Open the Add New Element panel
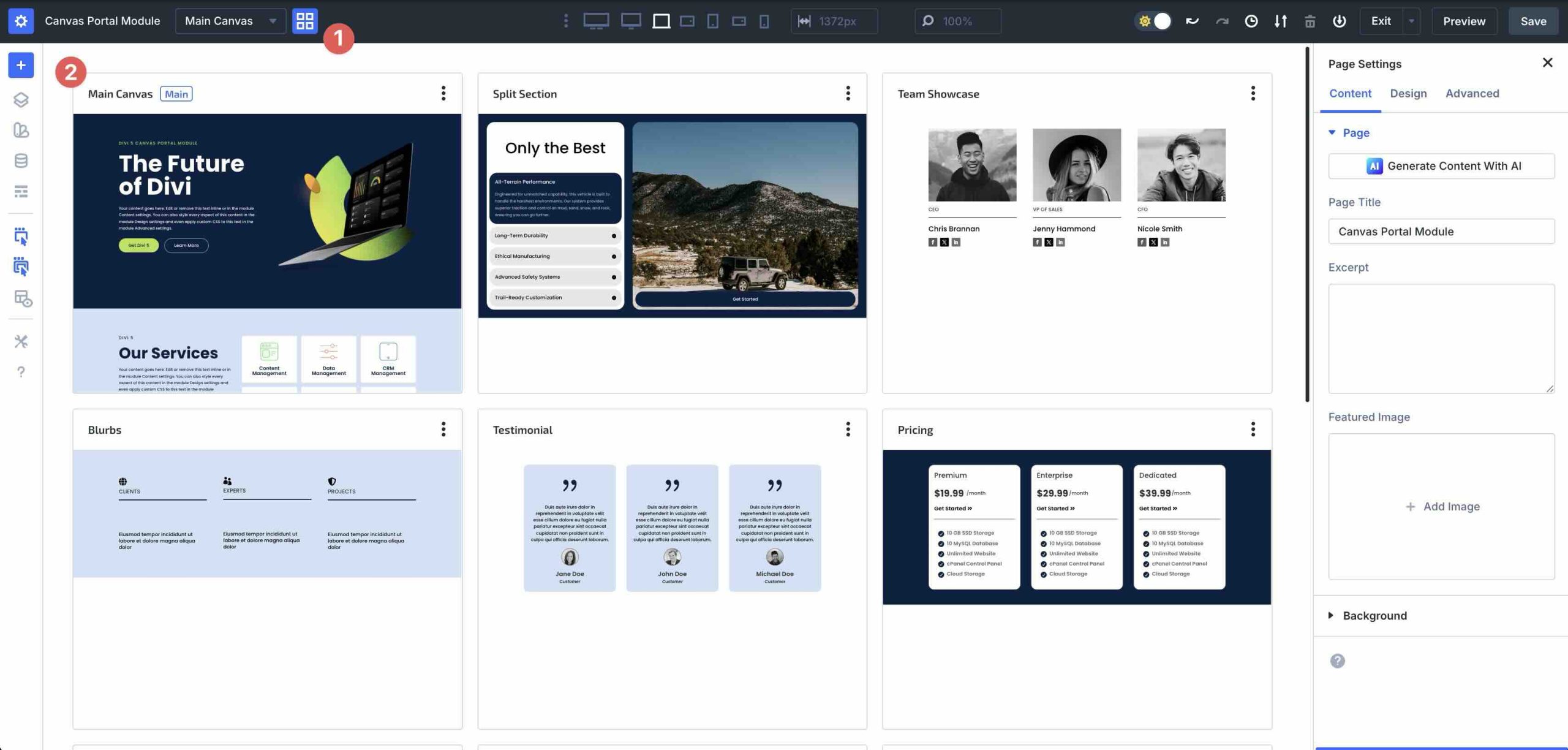The height and width of the screenshot is (750, 1568). (21, 65)
